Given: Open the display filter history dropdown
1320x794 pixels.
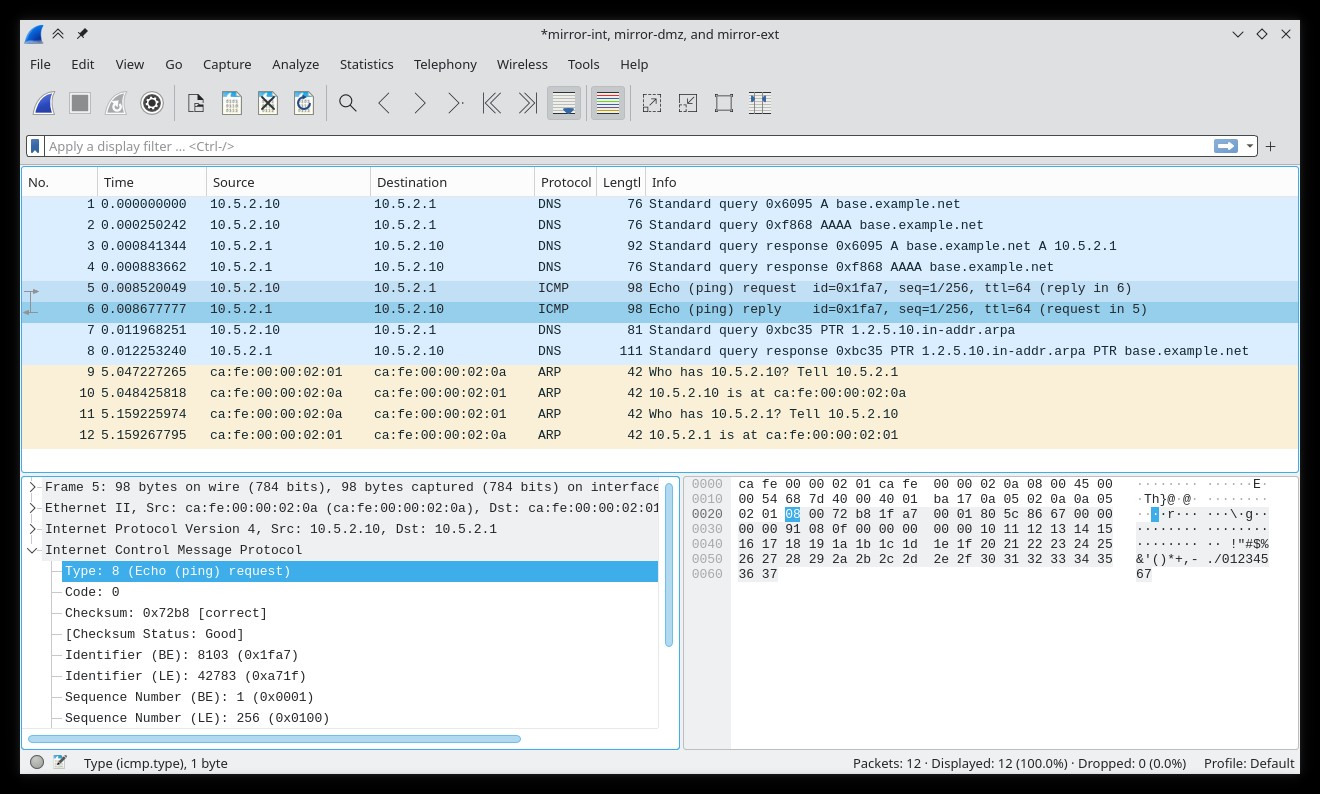Looking at the screenshot, I should (1250, 146).
